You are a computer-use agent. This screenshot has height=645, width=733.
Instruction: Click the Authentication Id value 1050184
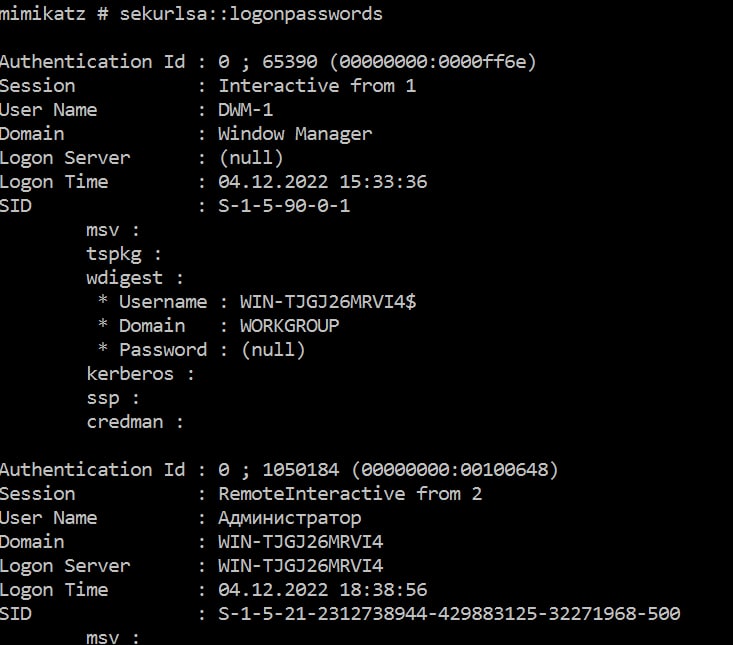pos(301,470)
